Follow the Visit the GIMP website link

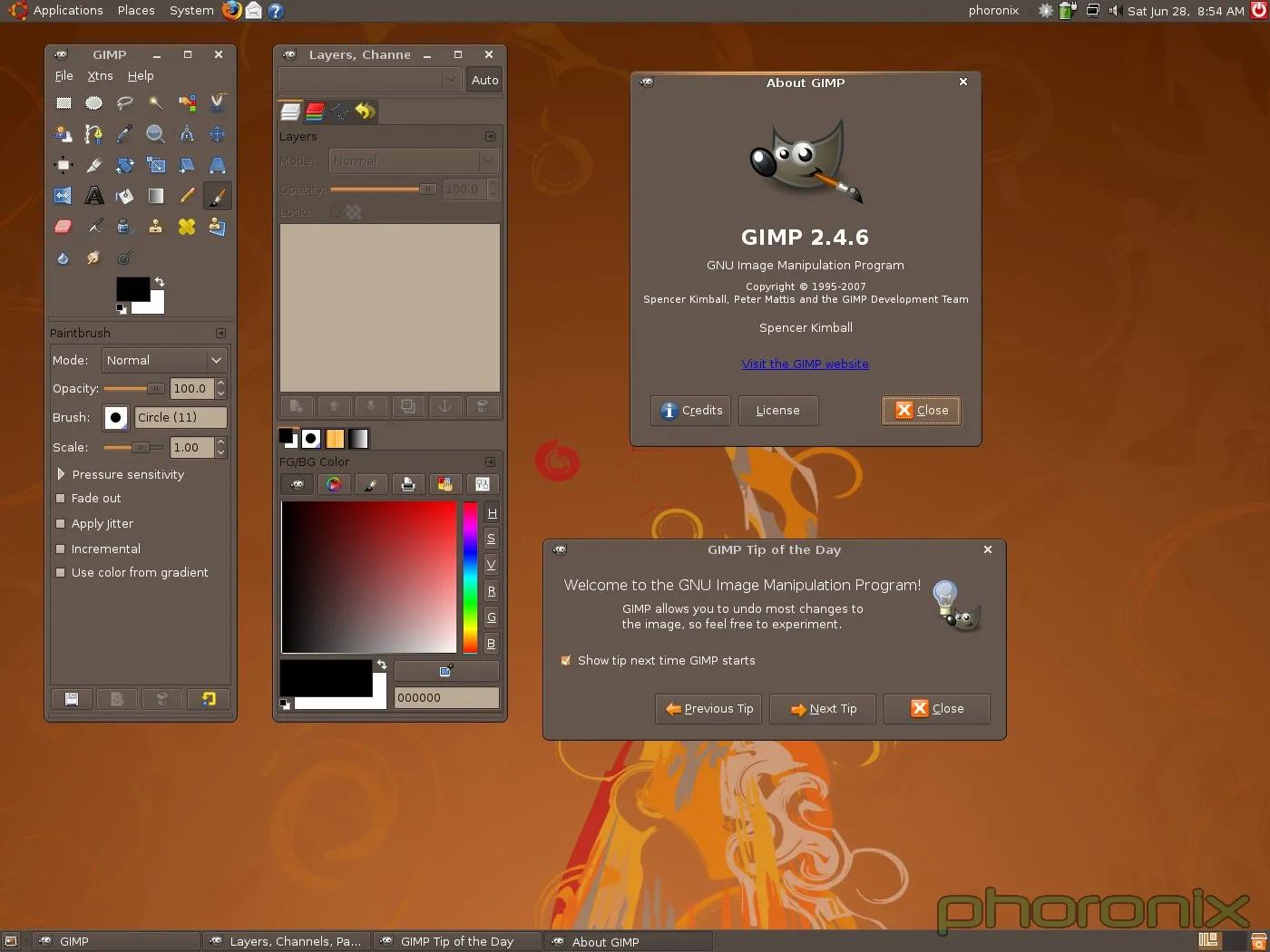point(805,364)
